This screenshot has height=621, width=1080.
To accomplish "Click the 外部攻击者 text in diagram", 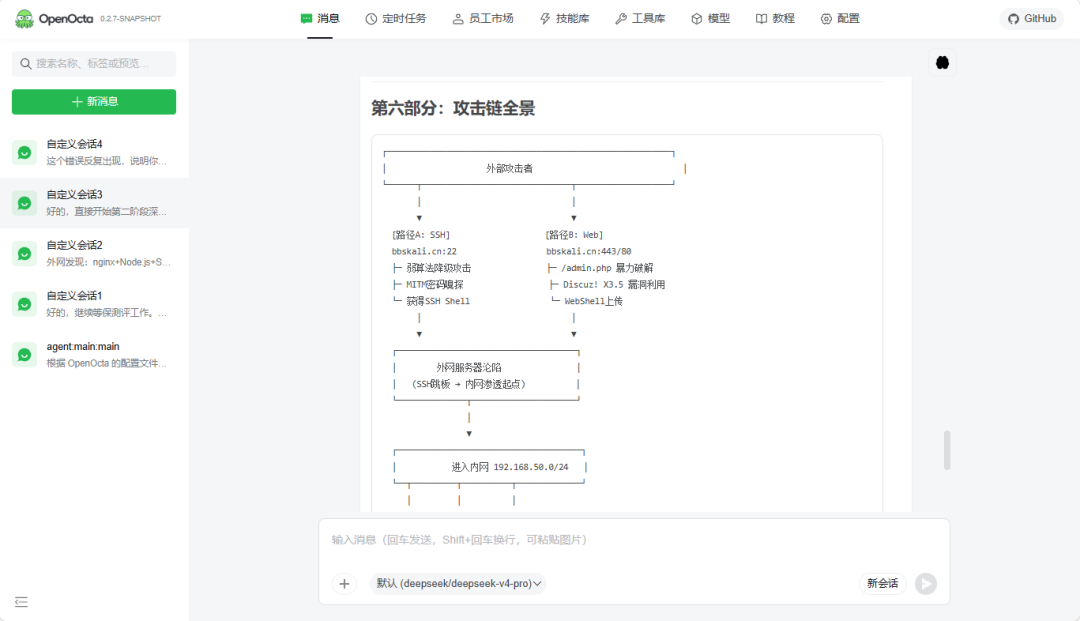I will (x=510, y=169).
